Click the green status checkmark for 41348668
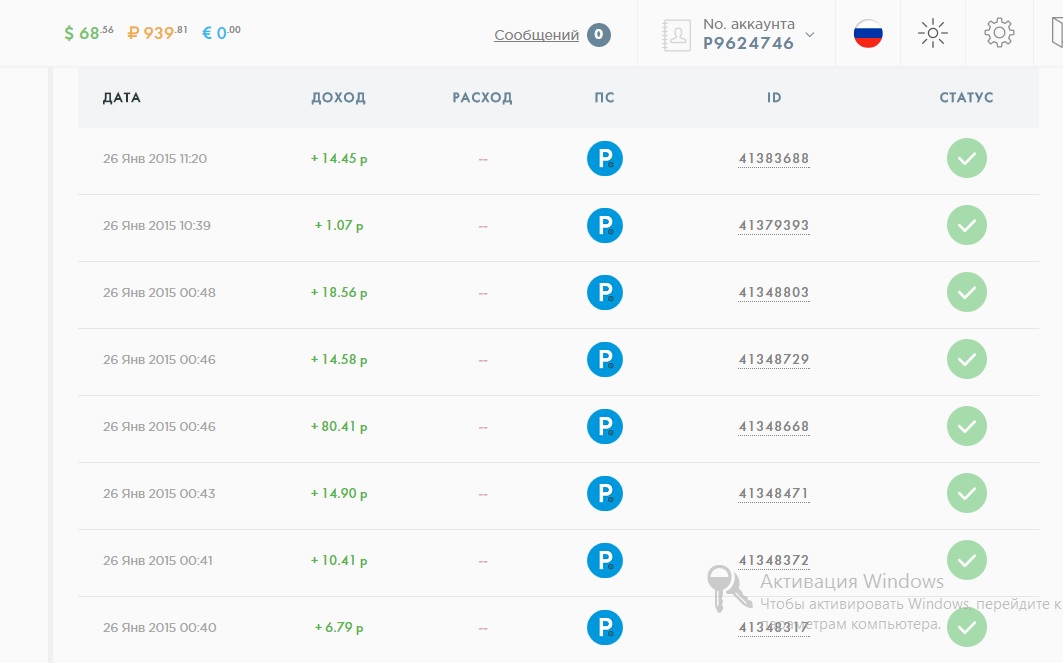1063x663 pixels. [967, 426]
